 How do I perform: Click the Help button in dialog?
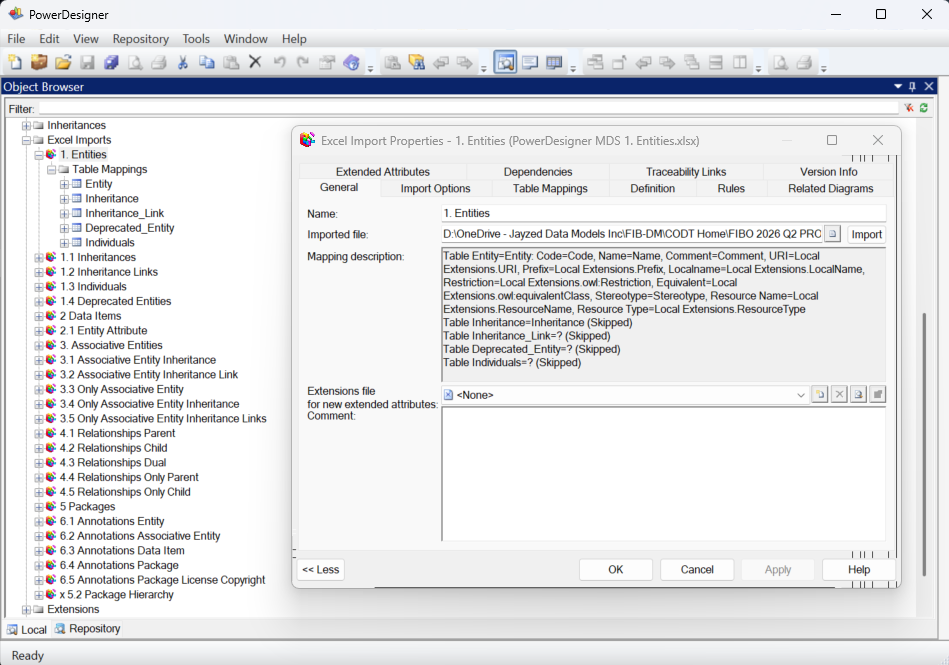click(859, 569)
